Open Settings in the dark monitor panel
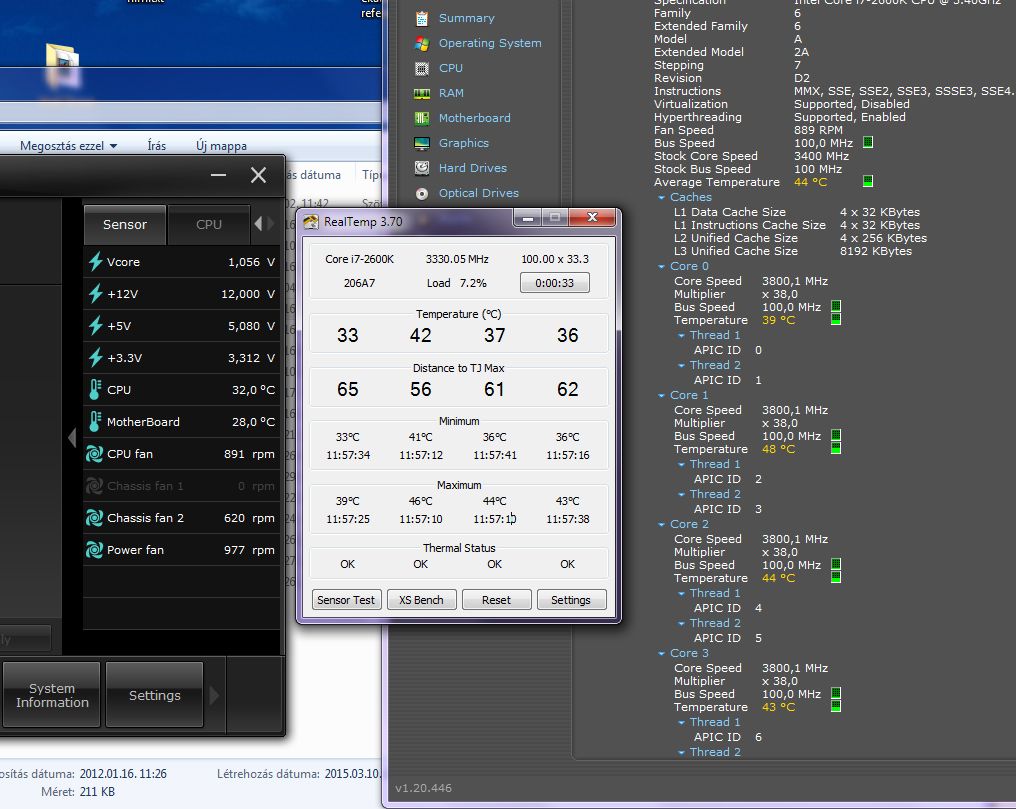1016x809 pixels. (154, 695)
